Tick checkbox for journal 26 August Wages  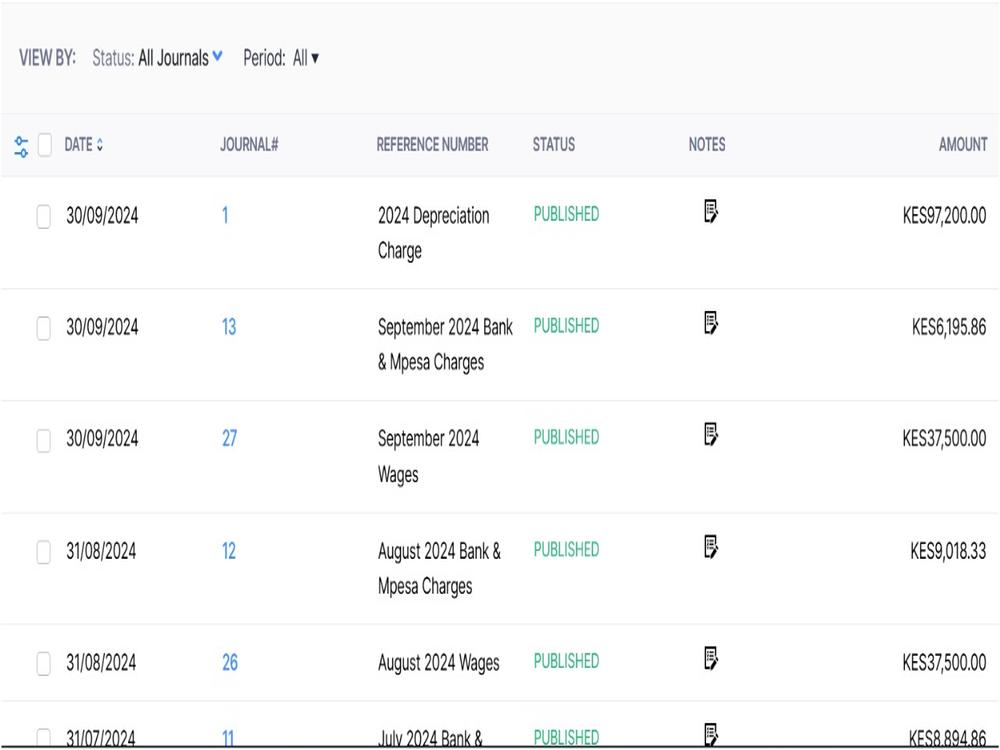click(x=43, y=663)
